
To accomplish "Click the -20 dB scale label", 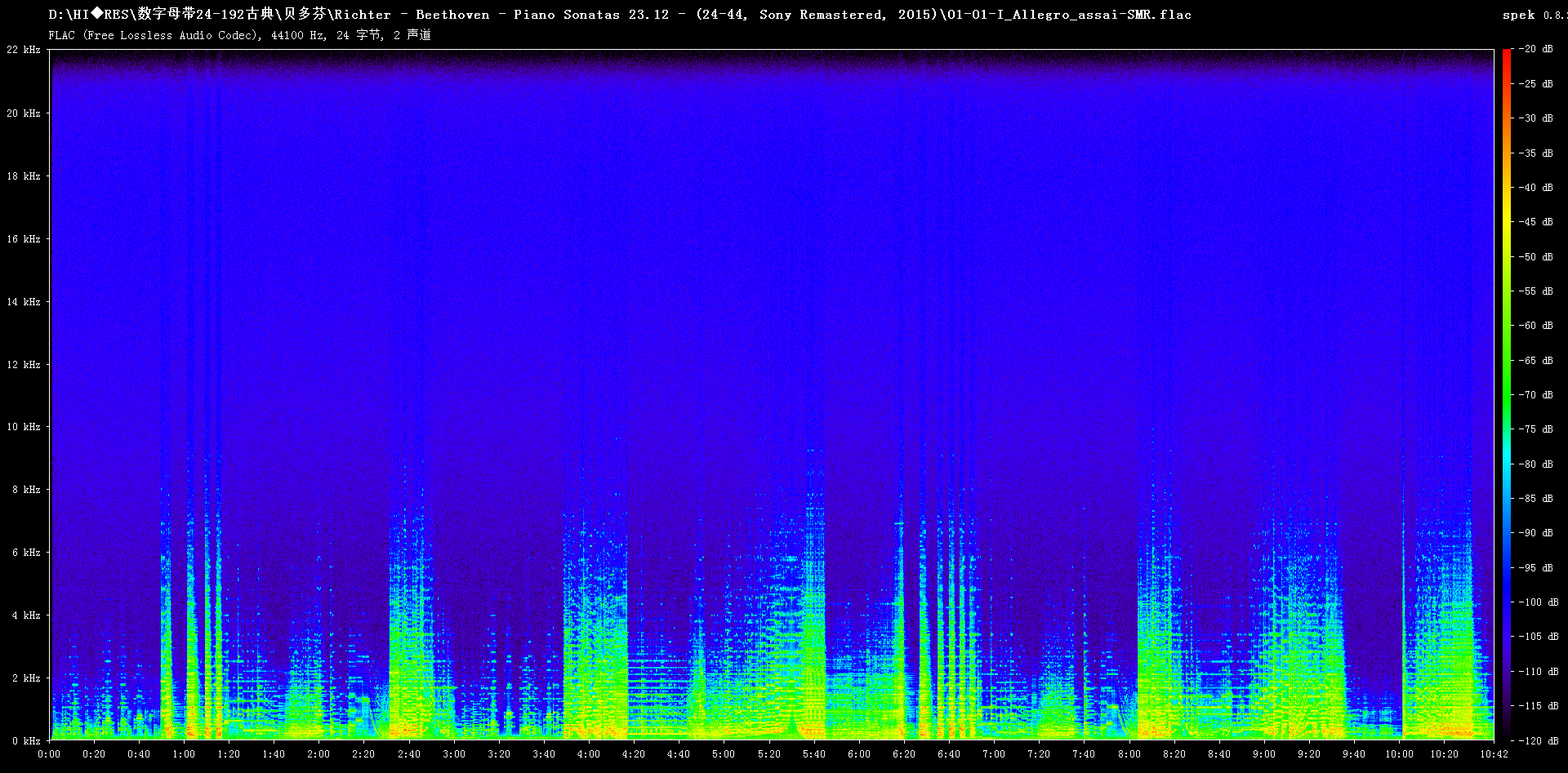I will tap(1536, 49).
